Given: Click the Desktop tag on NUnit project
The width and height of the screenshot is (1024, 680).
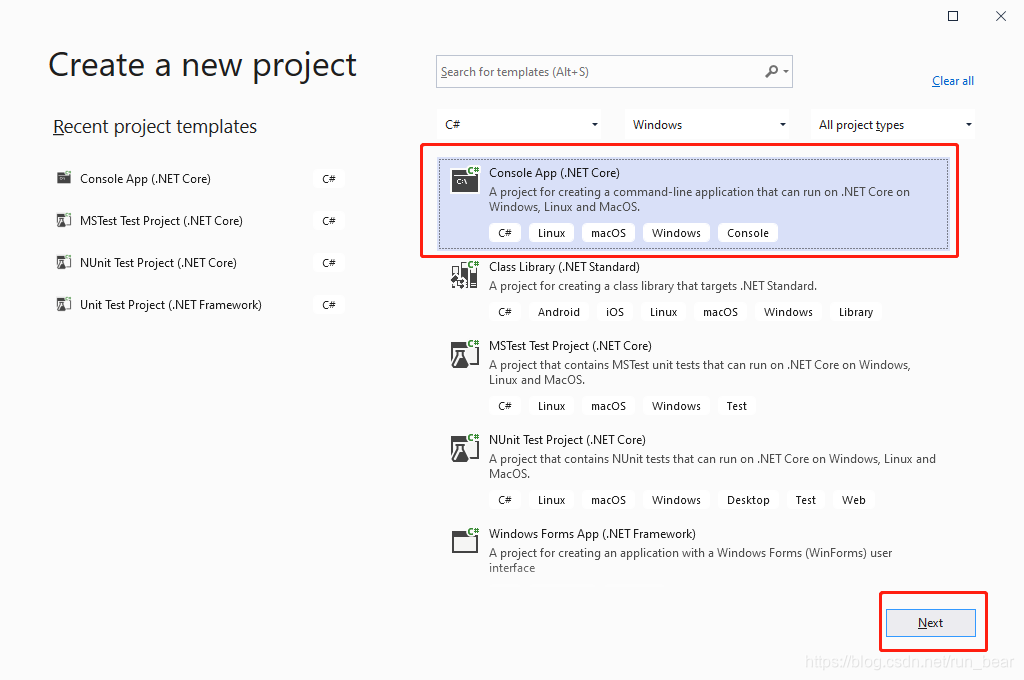Looking at the screenshot, I should click(x=748, y=500).
